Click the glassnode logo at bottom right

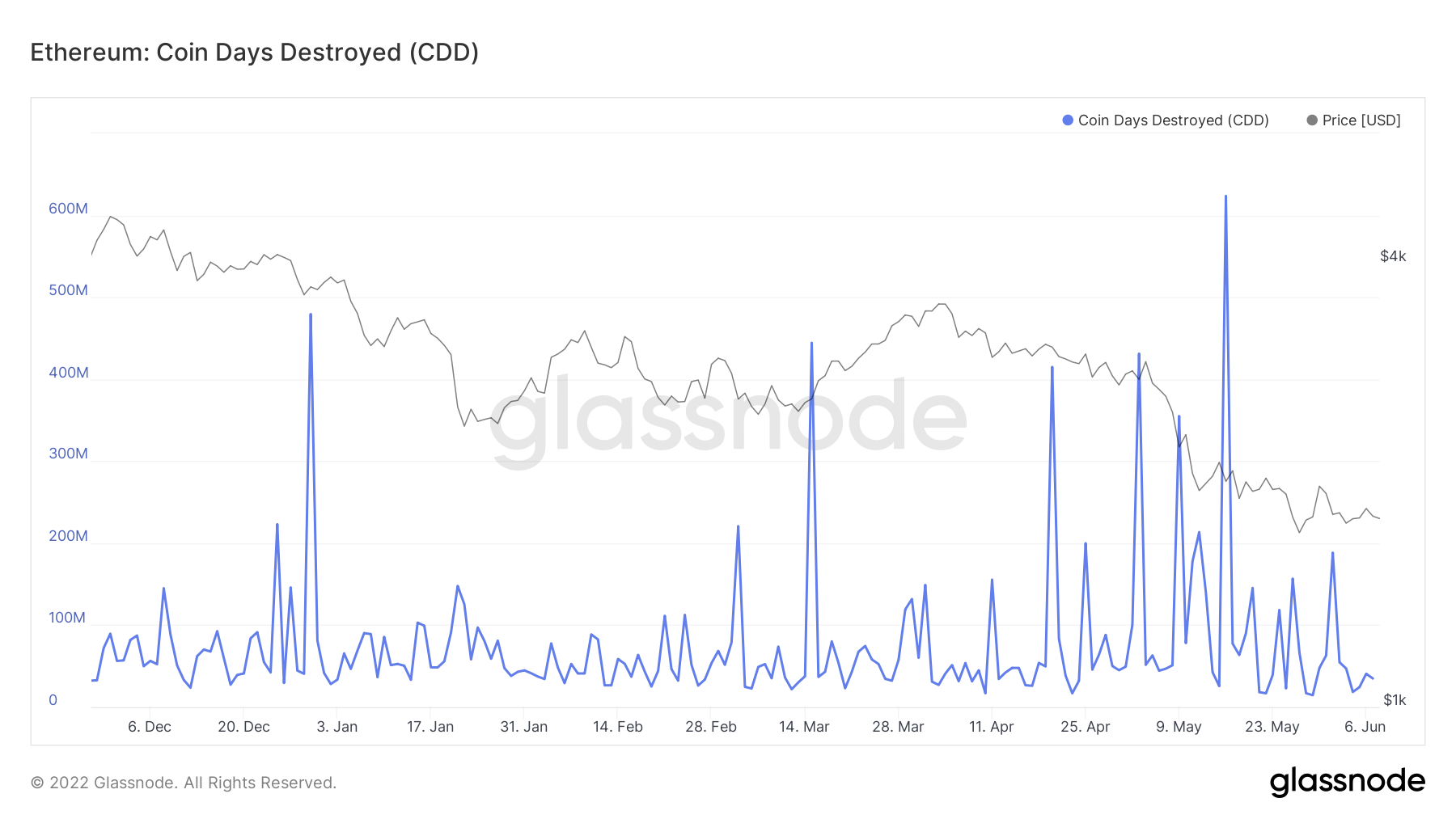click(x=1347, y=782)
